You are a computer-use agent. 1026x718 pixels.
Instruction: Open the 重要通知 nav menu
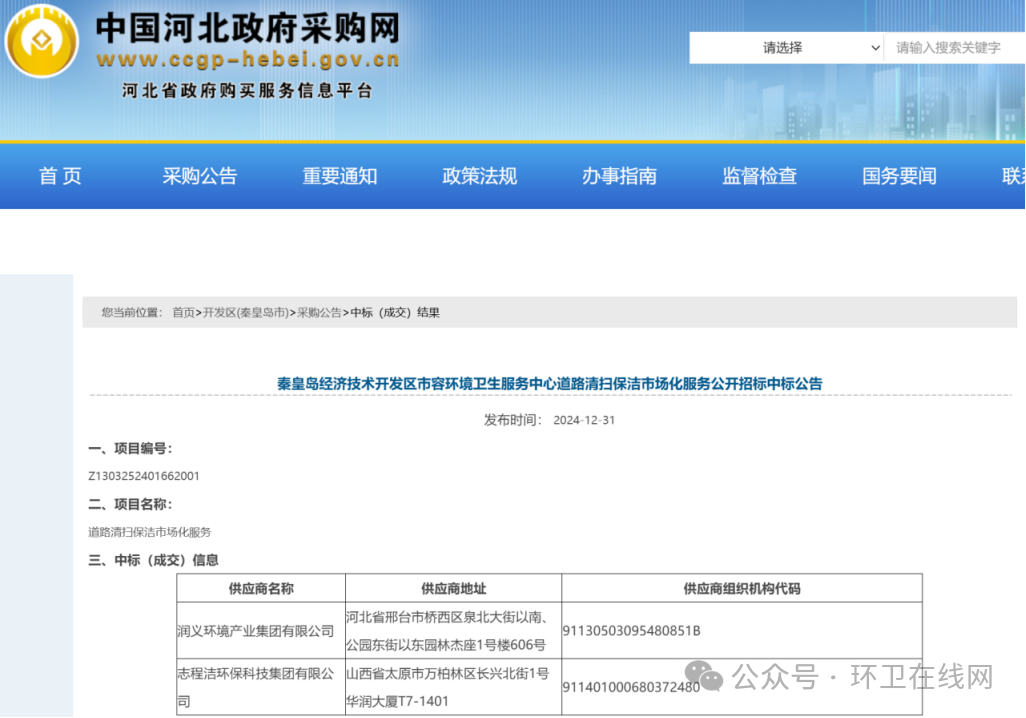point(340,176)
